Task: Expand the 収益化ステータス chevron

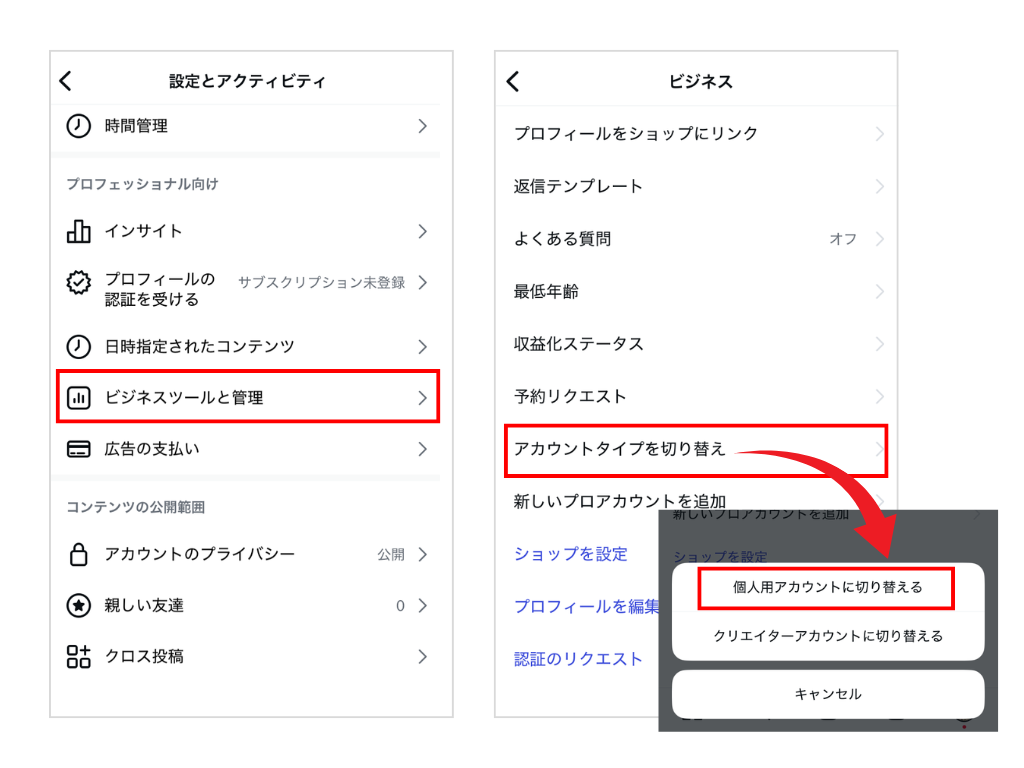Action: pos(880,344)
